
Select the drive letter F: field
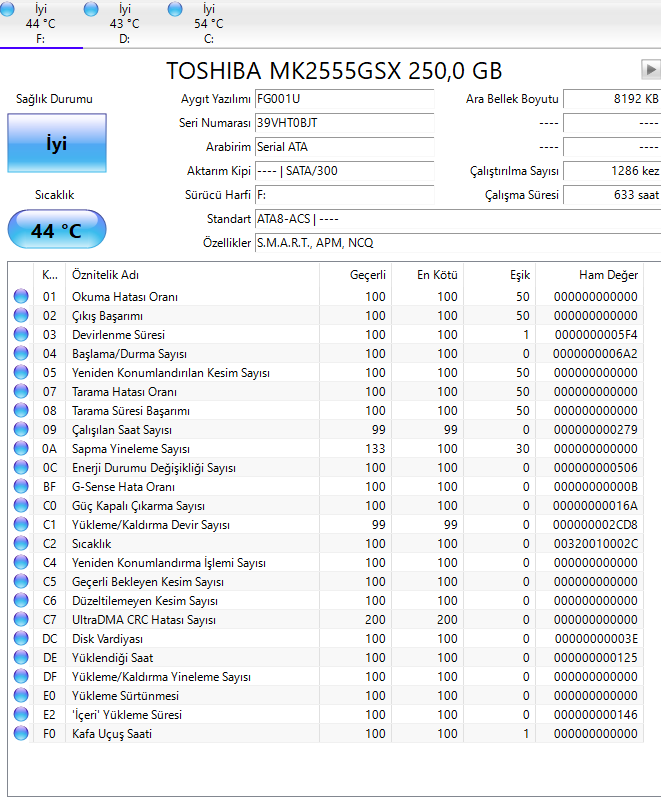344,195
